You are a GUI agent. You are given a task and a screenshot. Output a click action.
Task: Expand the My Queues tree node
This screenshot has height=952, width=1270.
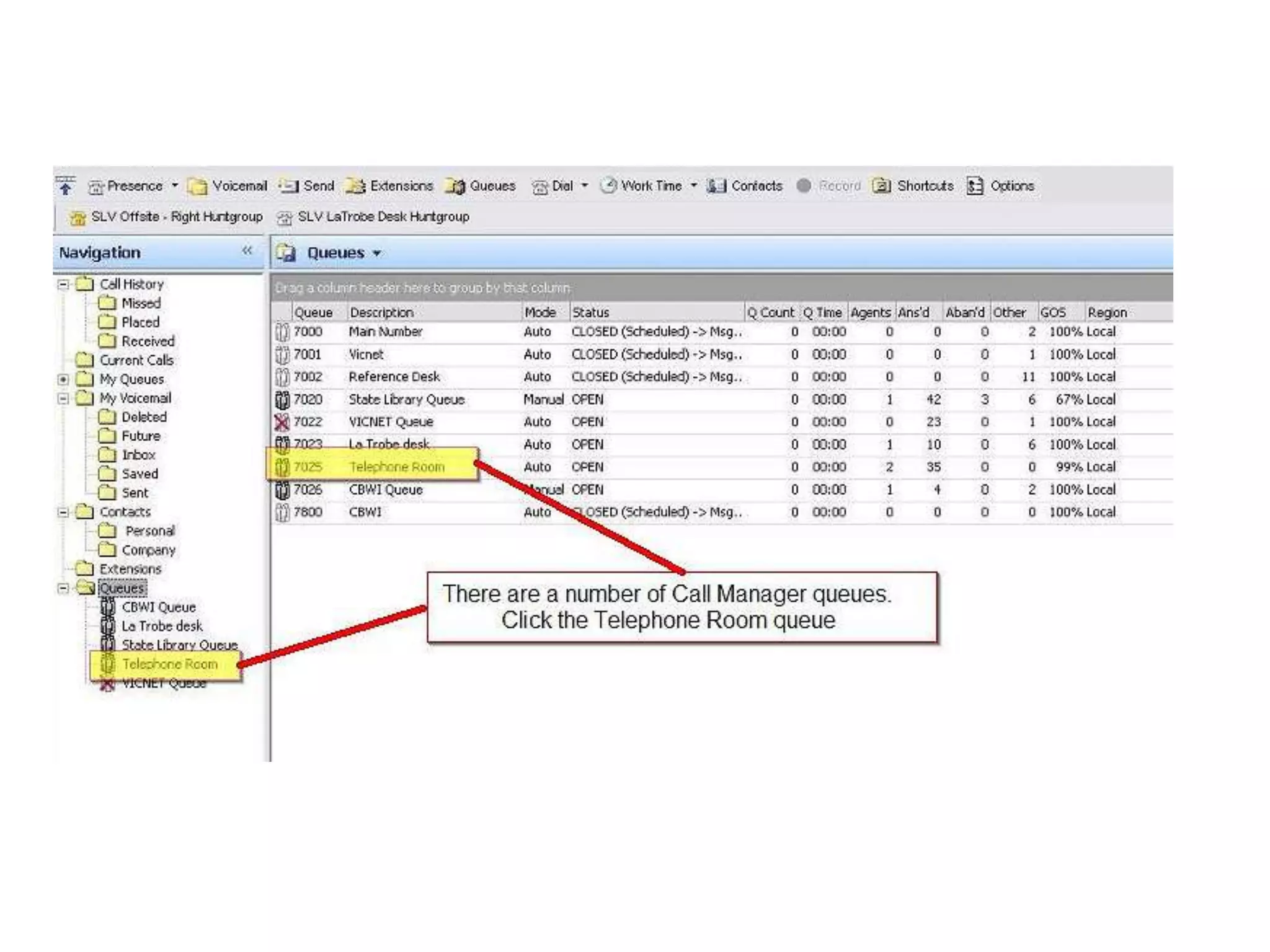coord(63,379)
